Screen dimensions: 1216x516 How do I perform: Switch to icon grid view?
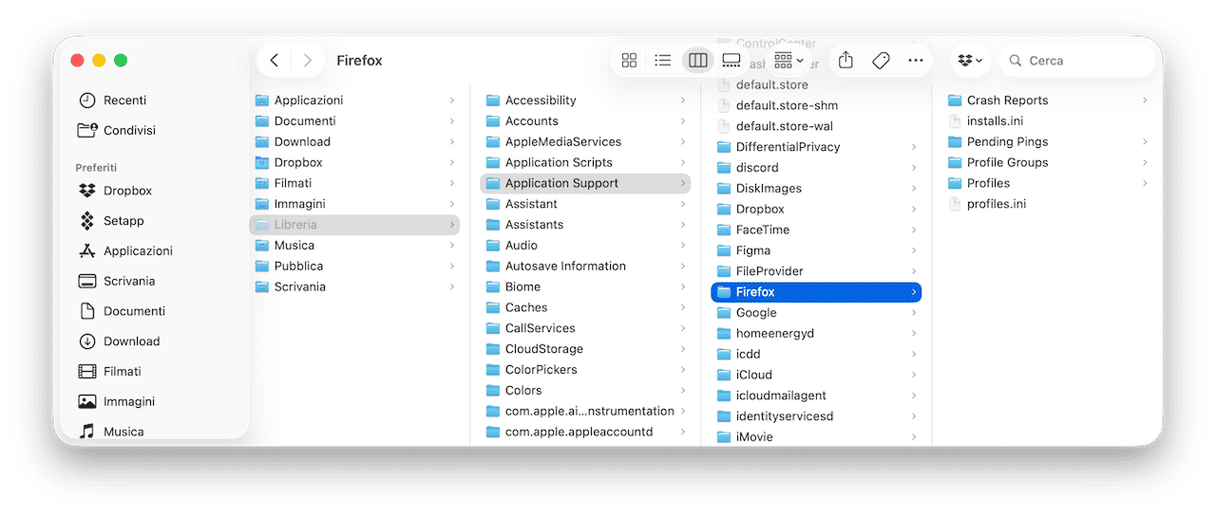tap(629, 61)
